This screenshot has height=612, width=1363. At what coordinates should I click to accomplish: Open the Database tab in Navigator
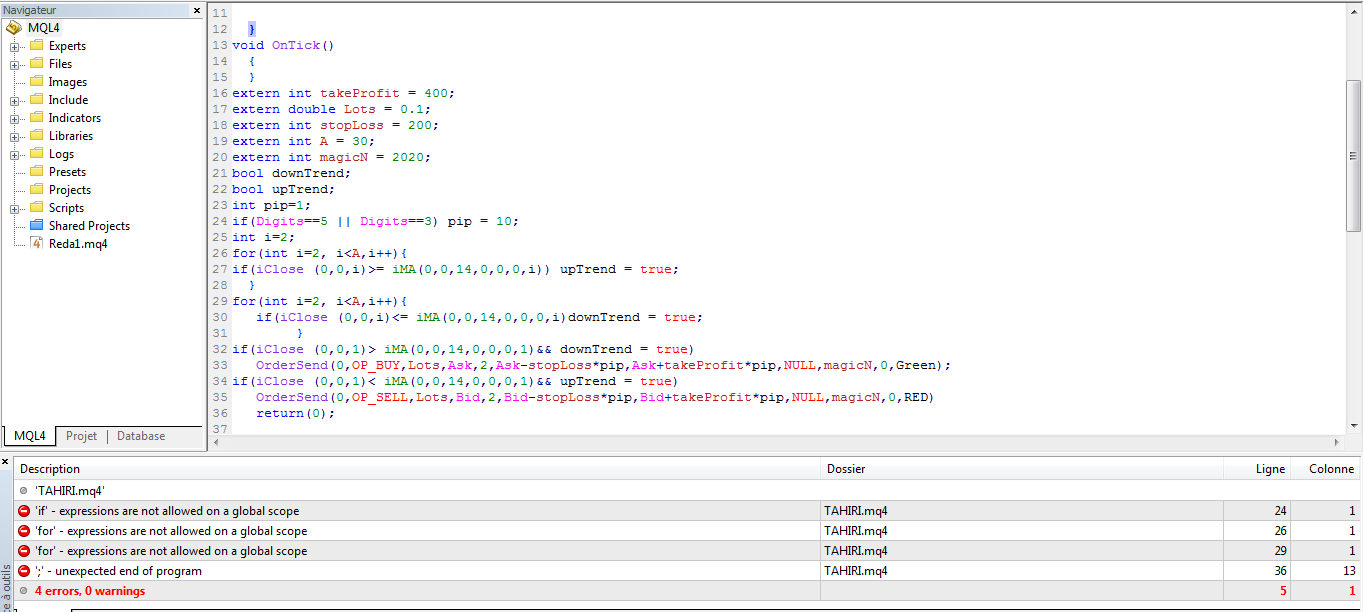pos(141,436)
